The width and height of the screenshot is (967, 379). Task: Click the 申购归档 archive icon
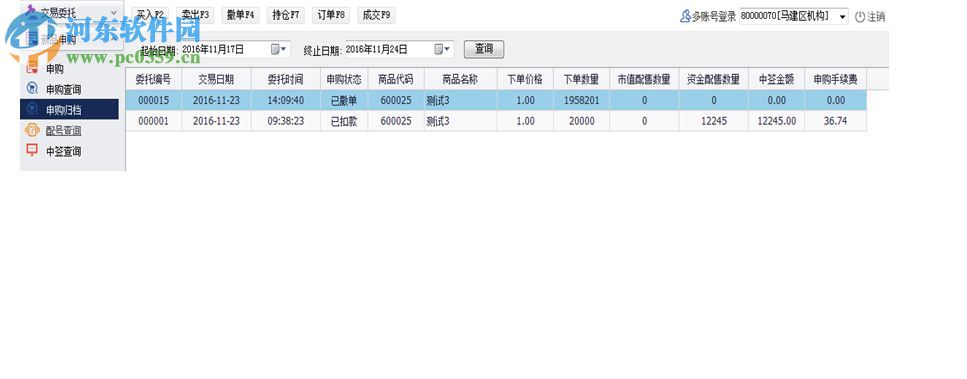32,110
